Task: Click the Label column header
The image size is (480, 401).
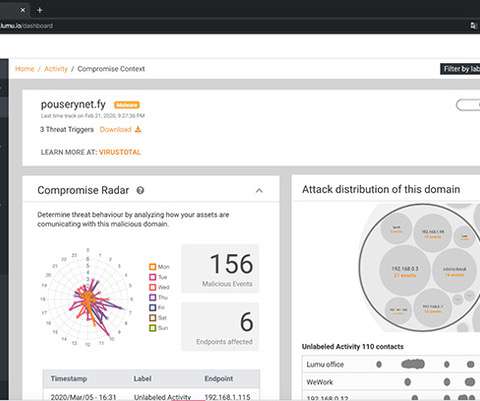Action: 142,379
